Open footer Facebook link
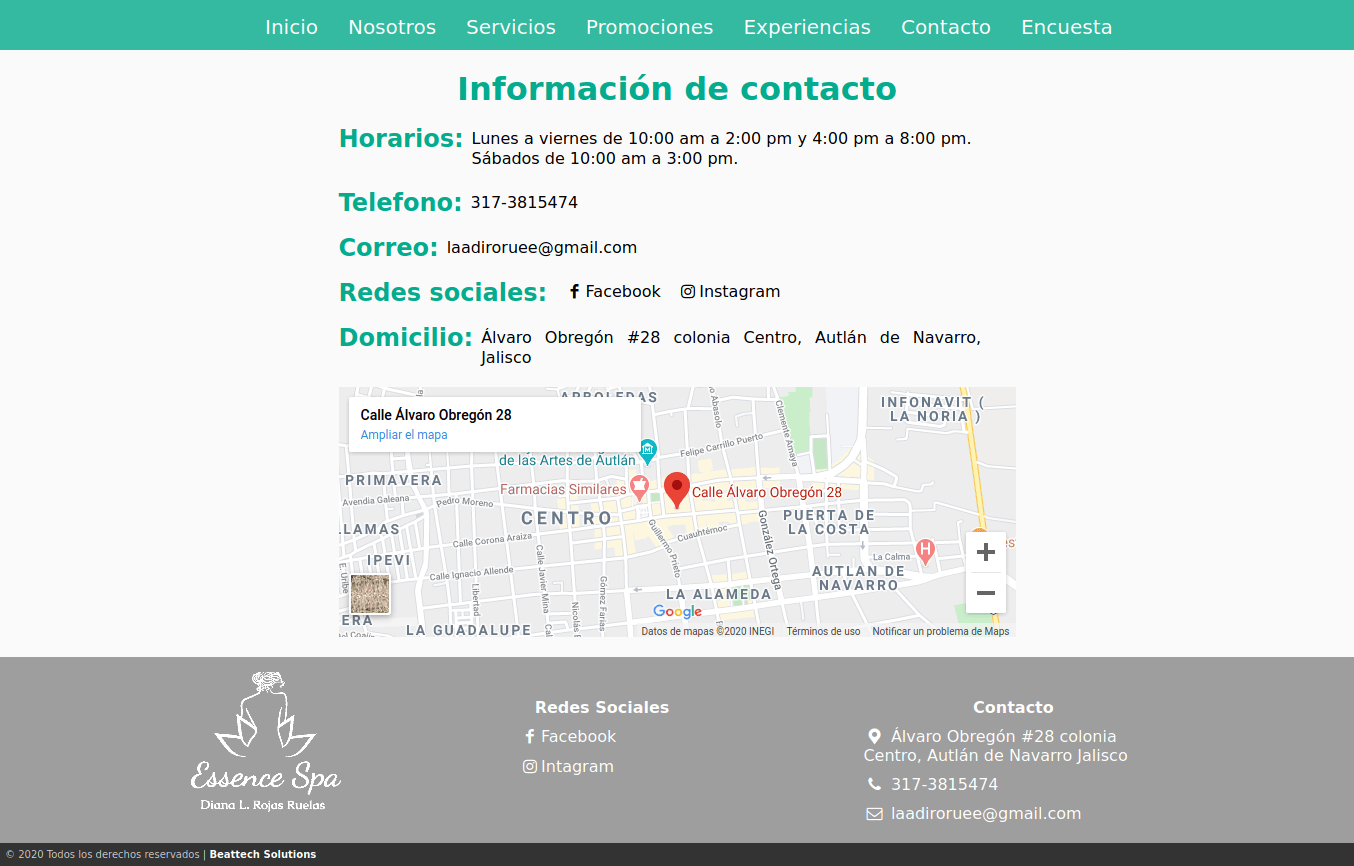This screenshot has height=866, width=1354. (570, 736)
